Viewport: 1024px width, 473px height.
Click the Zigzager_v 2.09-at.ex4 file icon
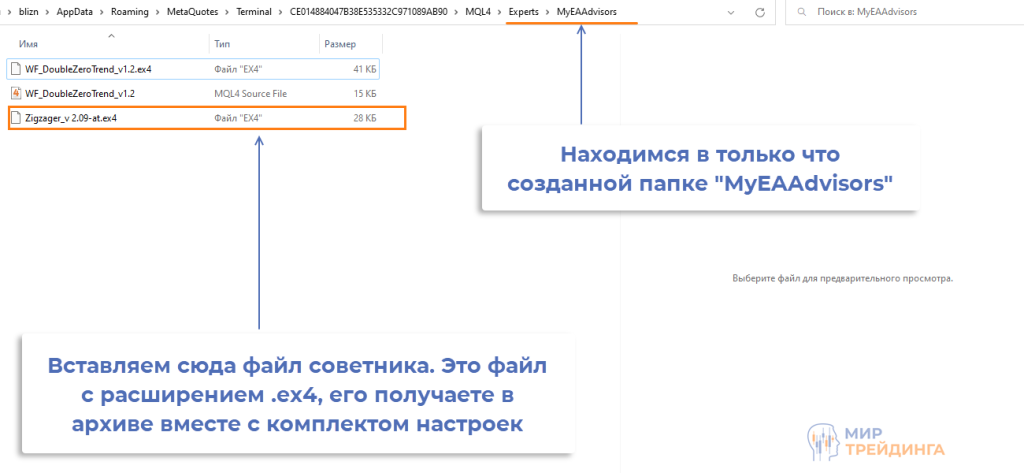15,118
